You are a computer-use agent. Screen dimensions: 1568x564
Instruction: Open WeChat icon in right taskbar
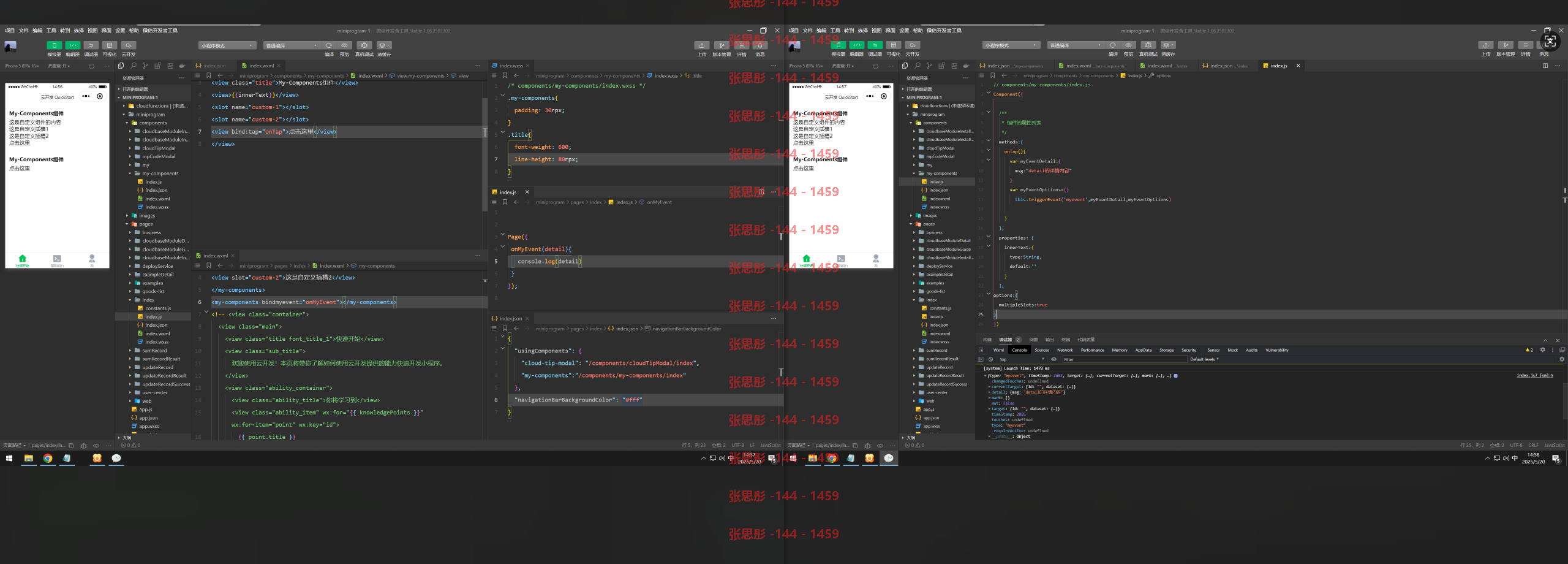pyautogui.click(x=889, y=458)
